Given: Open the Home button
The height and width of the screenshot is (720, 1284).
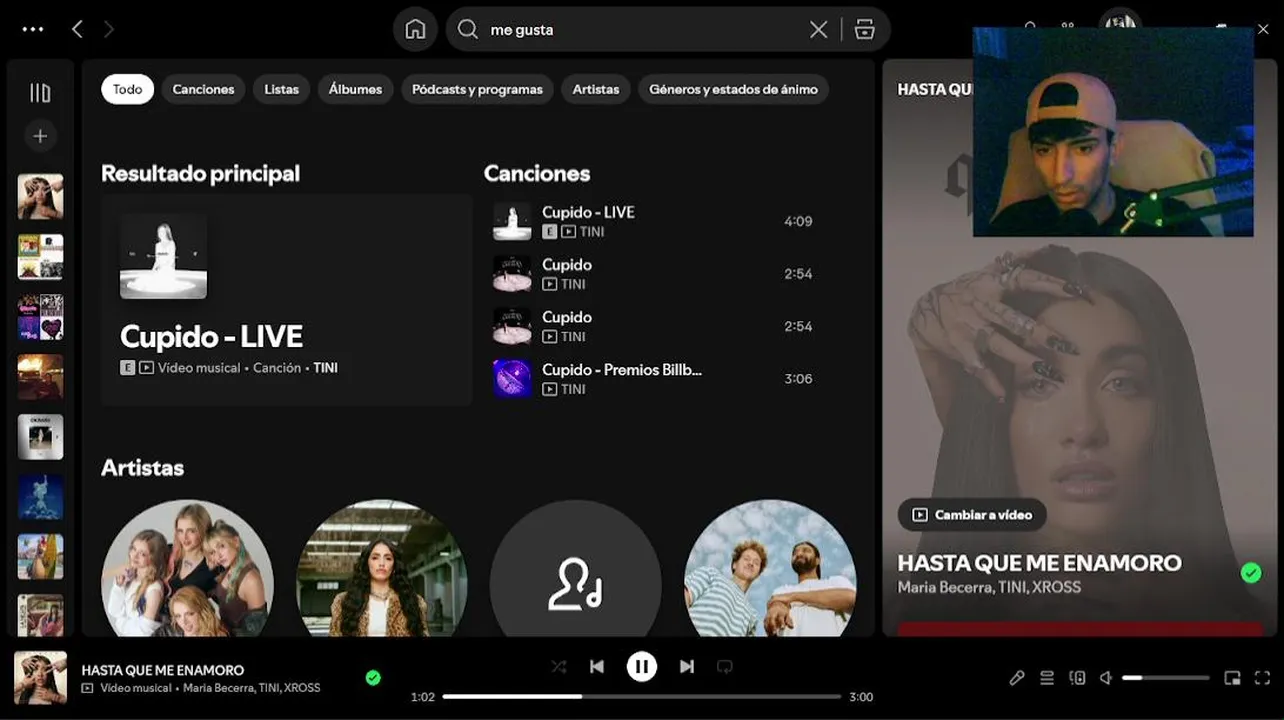Looking at the screenshot, I should tap(415, 30).
